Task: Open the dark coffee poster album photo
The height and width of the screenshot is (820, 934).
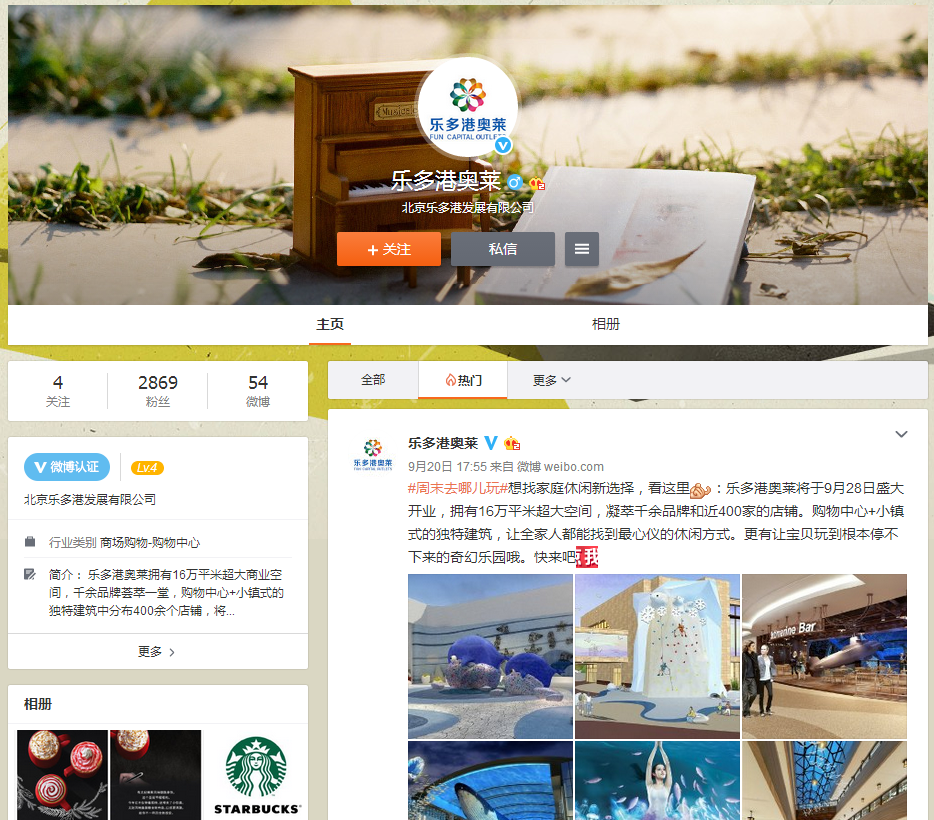Action: coord(156,775)
